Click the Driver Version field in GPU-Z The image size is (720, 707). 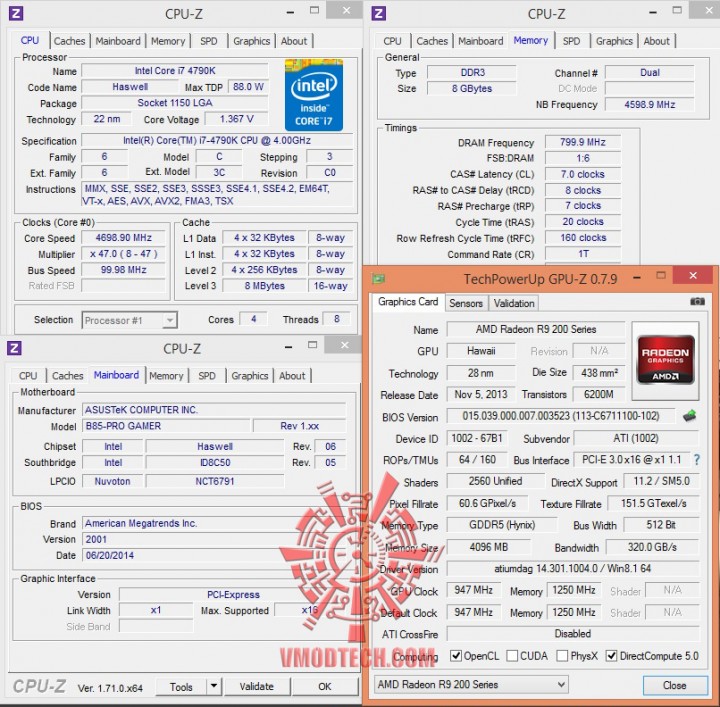click(x=573, y=568)
